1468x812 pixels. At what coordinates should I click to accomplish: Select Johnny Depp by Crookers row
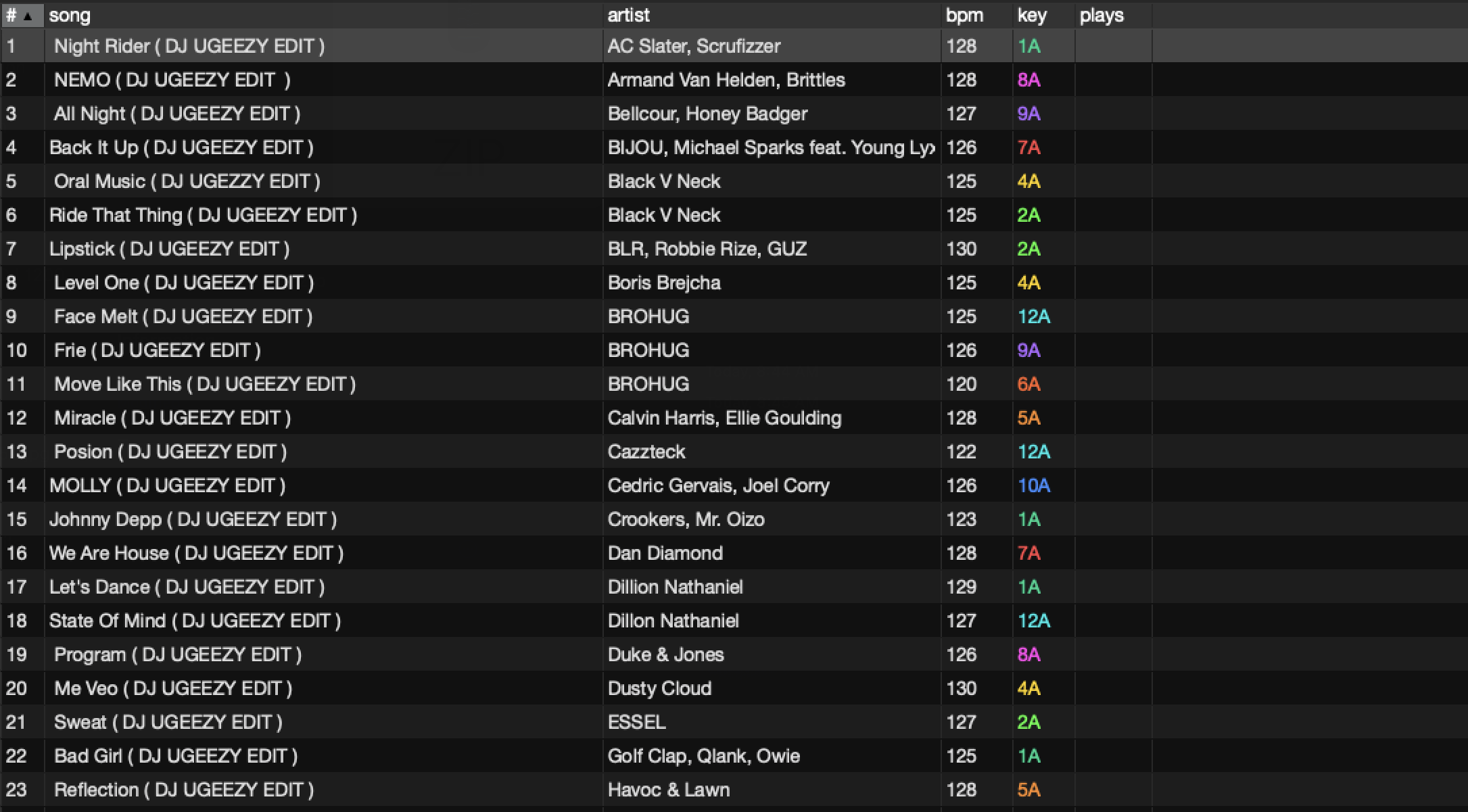pyautogui.click(x=193, y=519)
